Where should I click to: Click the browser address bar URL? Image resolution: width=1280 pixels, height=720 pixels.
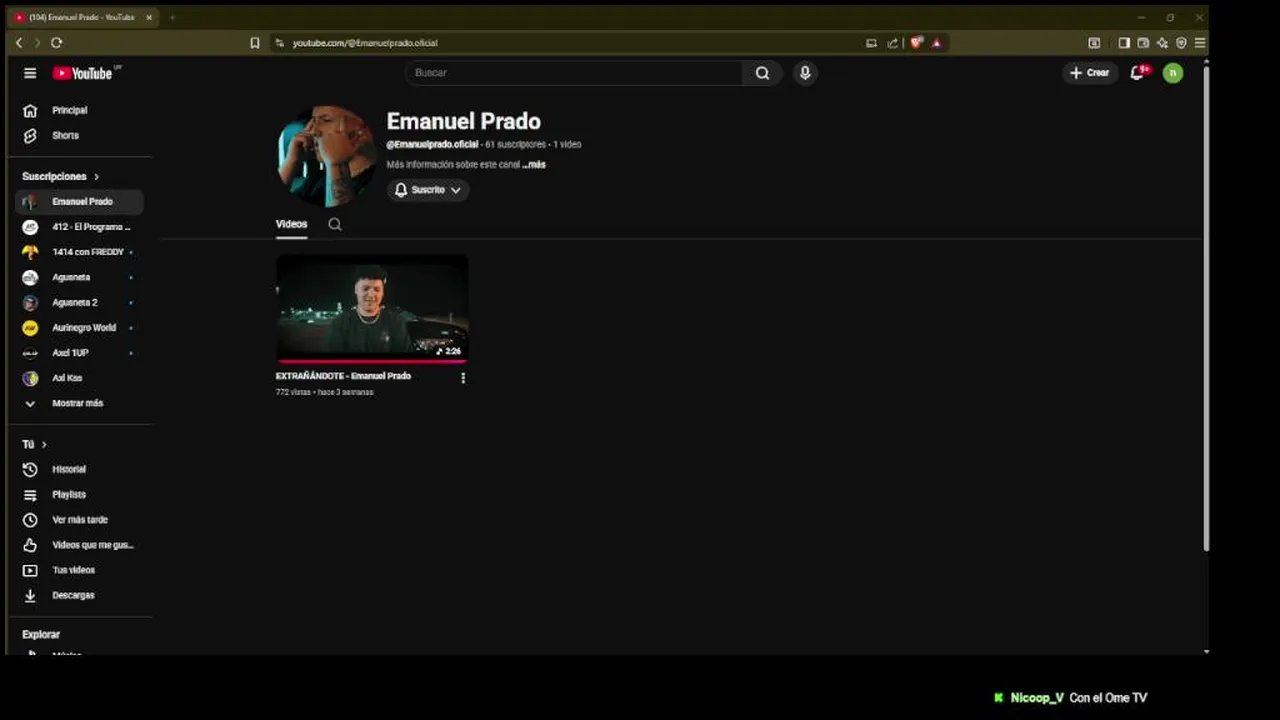[365, 43]
